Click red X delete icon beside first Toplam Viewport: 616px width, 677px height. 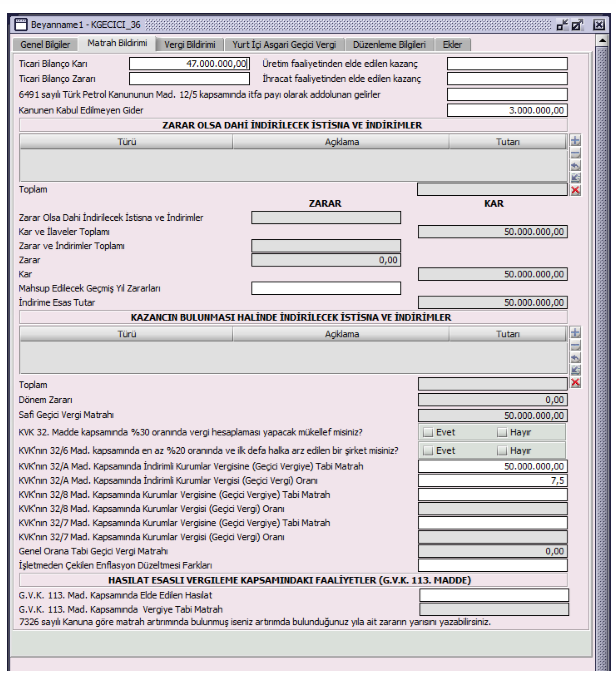[575, 190]
